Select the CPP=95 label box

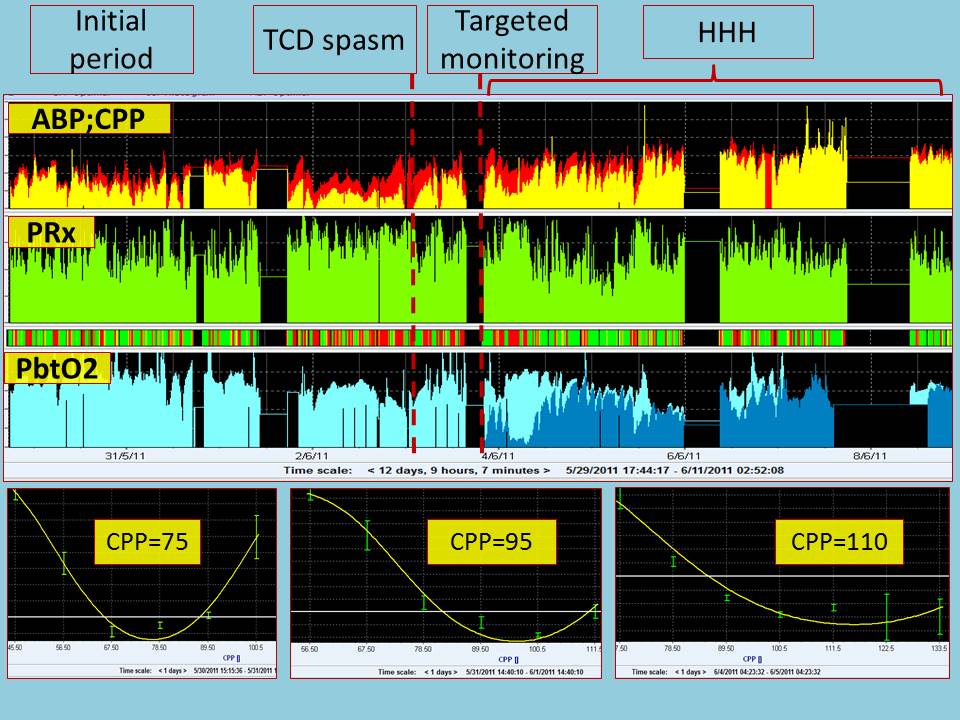(478, 543)
